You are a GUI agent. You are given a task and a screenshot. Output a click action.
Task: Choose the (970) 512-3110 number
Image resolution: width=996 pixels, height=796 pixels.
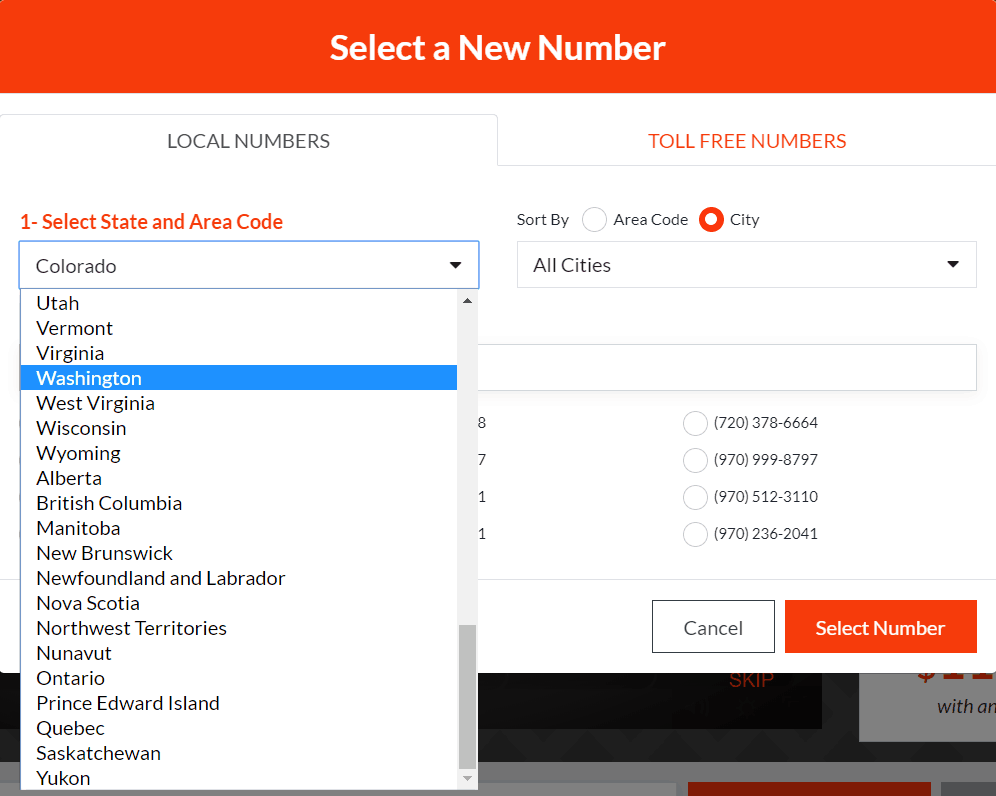(695, 497)
